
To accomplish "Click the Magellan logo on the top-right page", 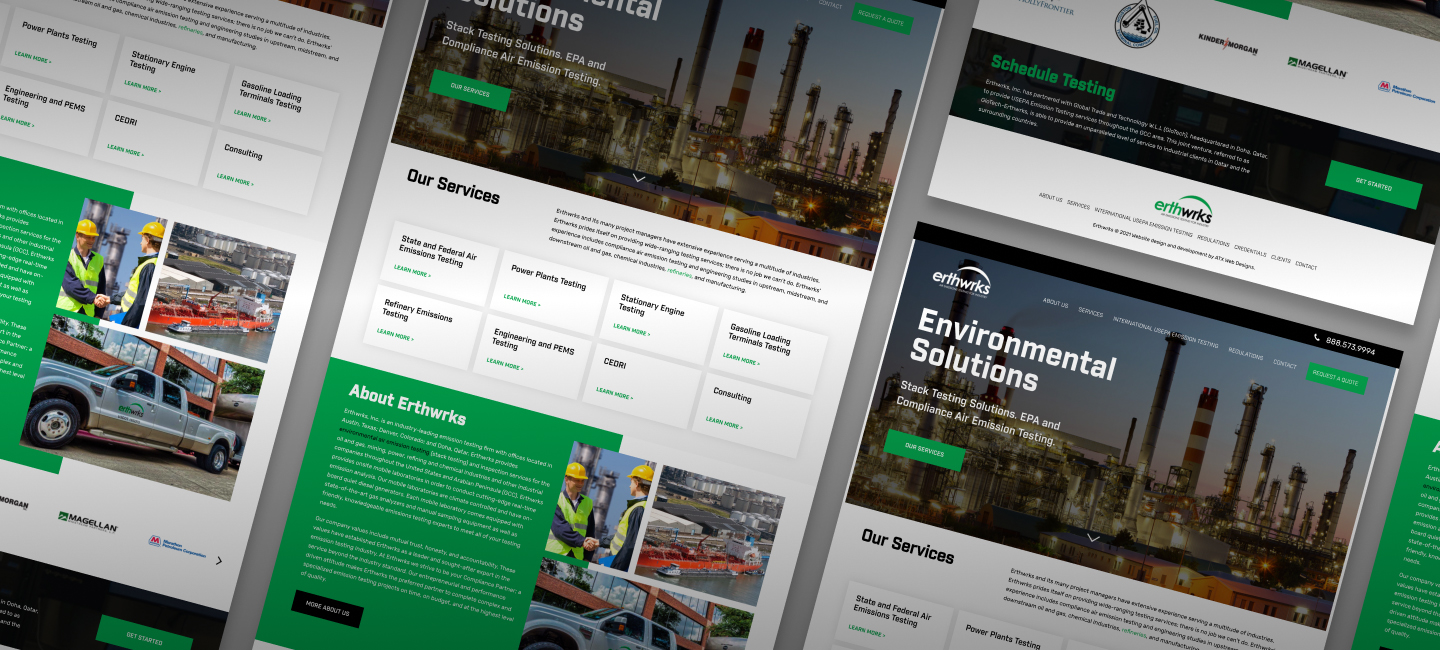I will tap(1317, 66).
